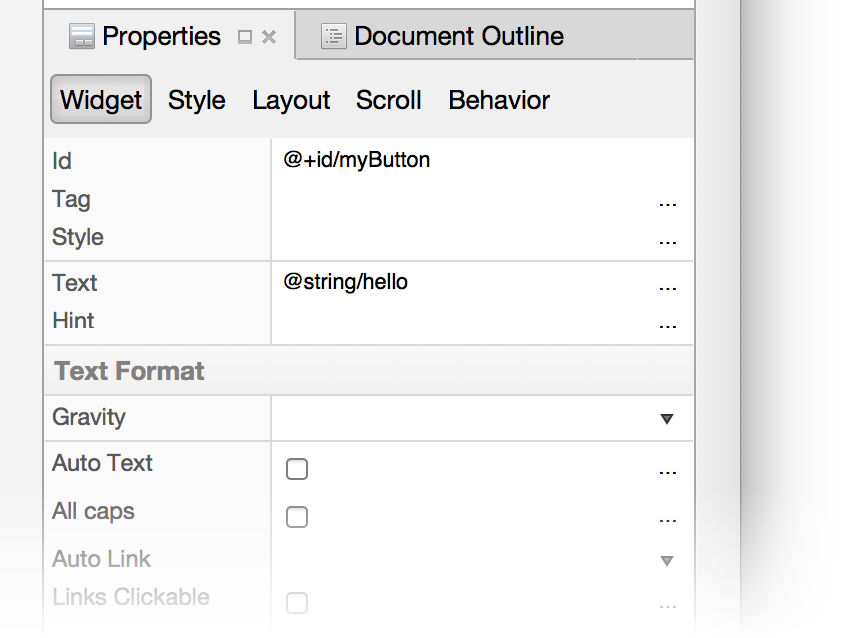Toggle the Links Clickable checkbox
852x638 pixels.
[x=296, y=602]
